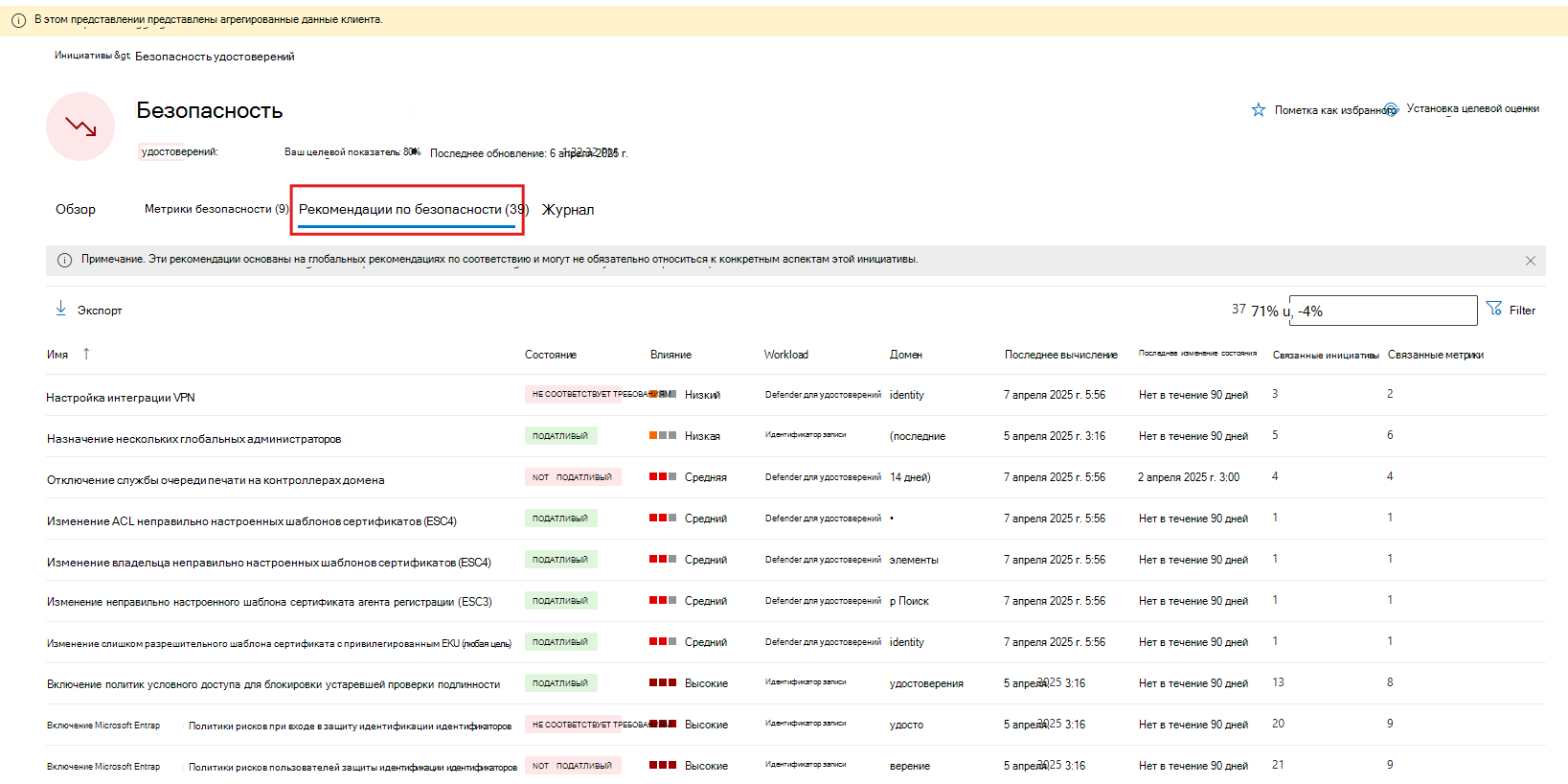The image size is (1568, 784).
Task: Switch to the Журнал tab
Action: pos(568,210)
